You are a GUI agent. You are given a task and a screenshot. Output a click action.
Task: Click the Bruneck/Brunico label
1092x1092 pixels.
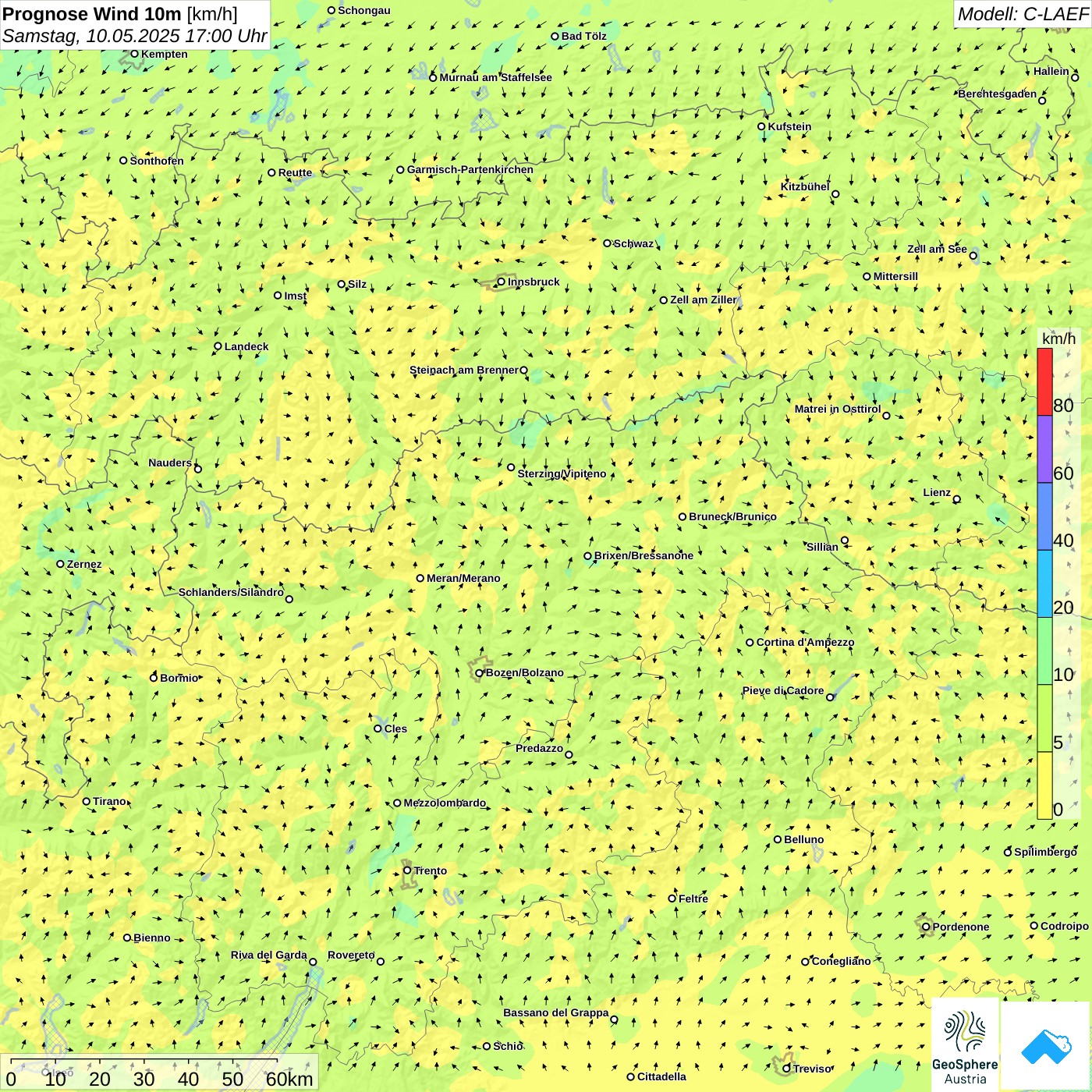click(732, 516)
